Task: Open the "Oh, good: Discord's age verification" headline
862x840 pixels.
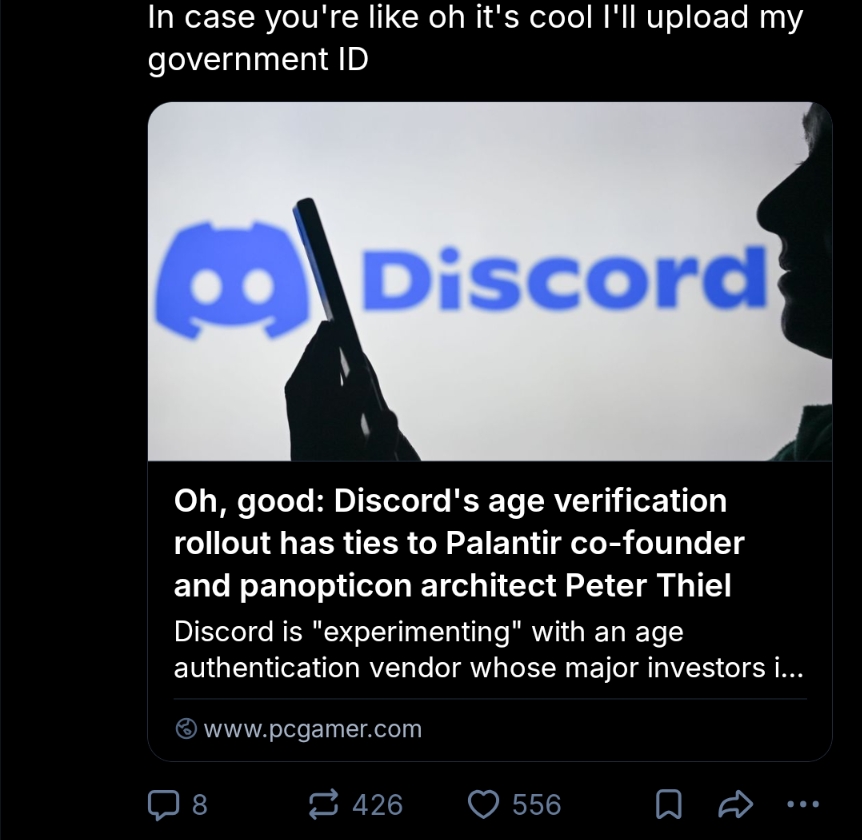Action: pos(450,500)
